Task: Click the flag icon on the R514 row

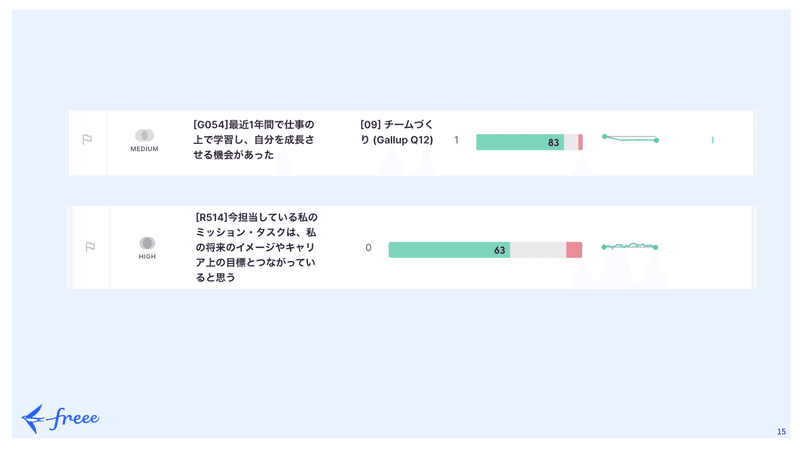Action: [x=90, y=247]
